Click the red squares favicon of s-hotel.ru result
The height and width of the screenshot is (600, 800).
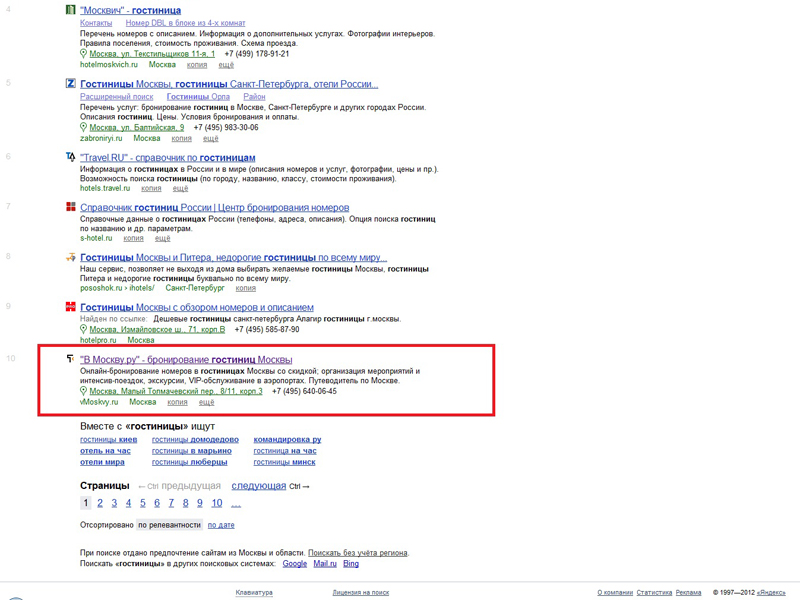[x=71, y=207]
